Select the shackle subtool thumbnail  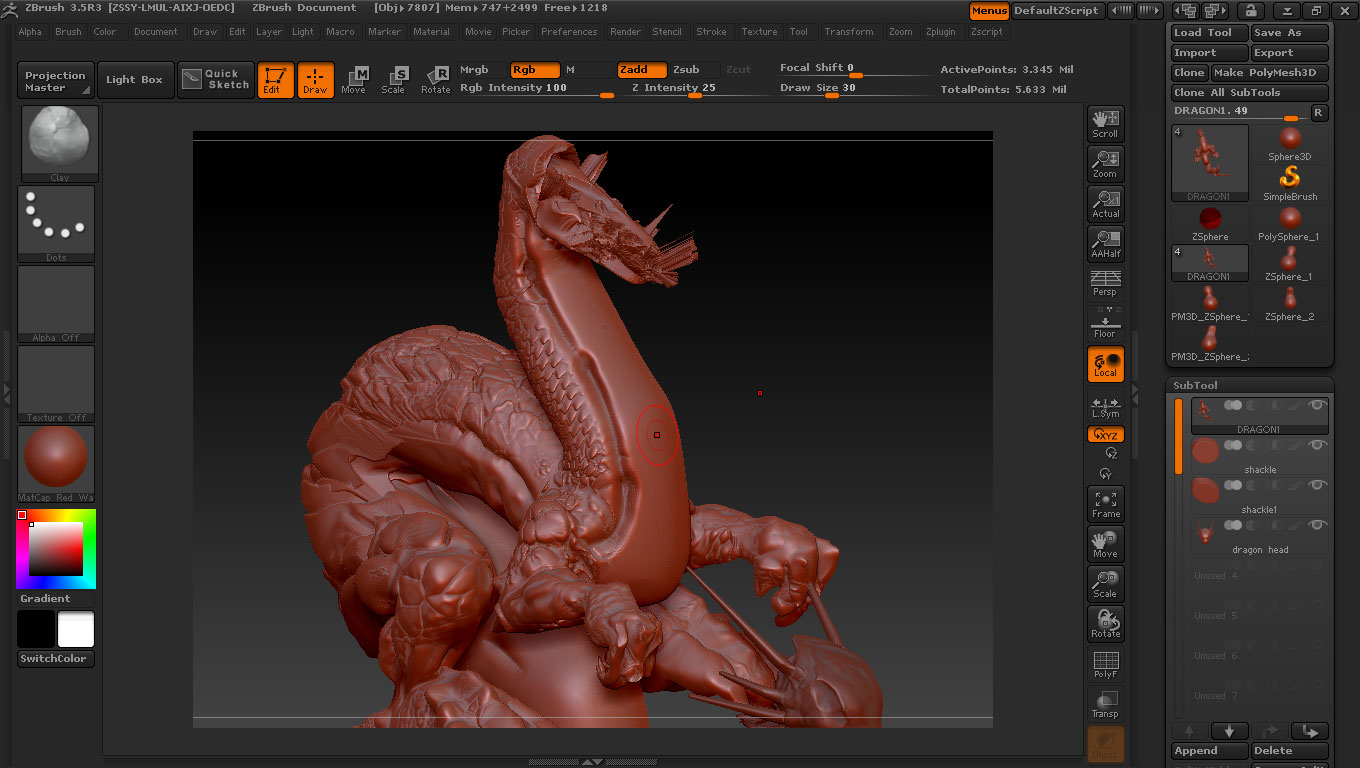pyautogui.click(x=1205, y=451)
